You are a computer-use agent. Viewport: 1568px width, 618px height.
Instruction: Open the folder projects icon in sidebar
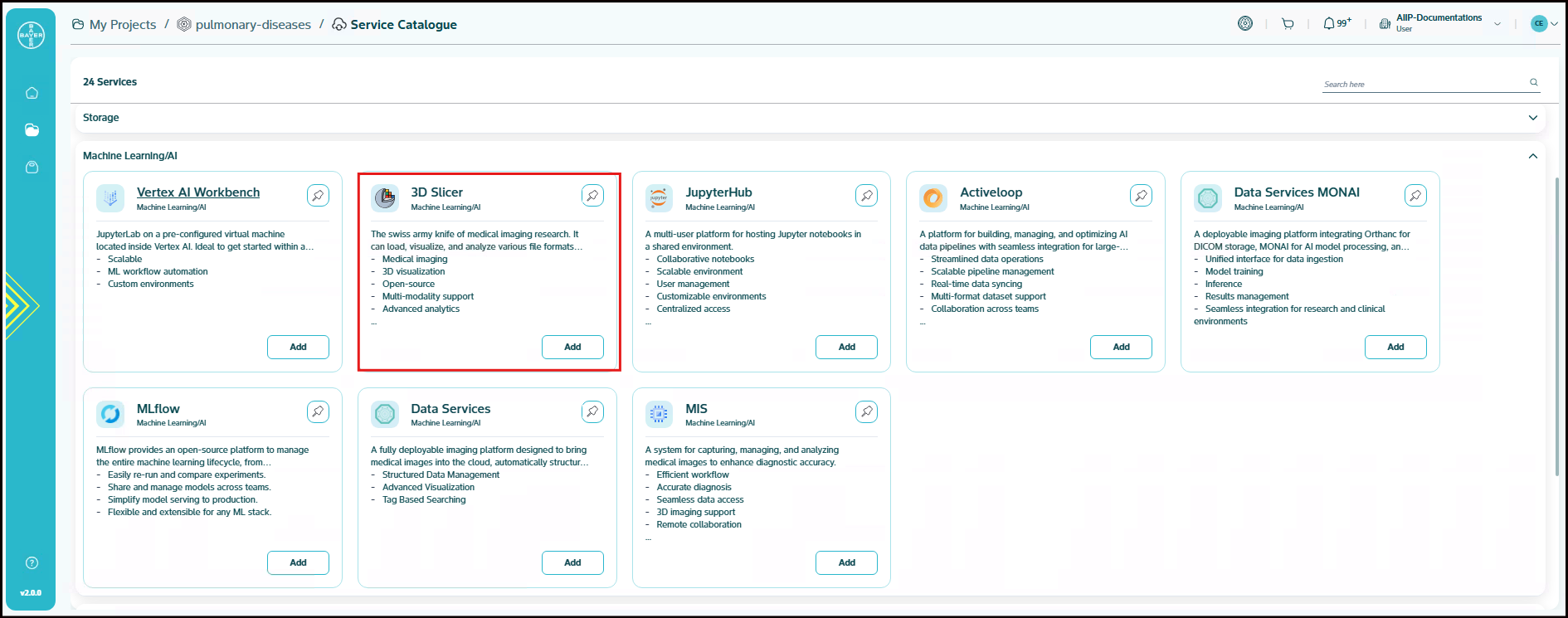click(32, 130)
